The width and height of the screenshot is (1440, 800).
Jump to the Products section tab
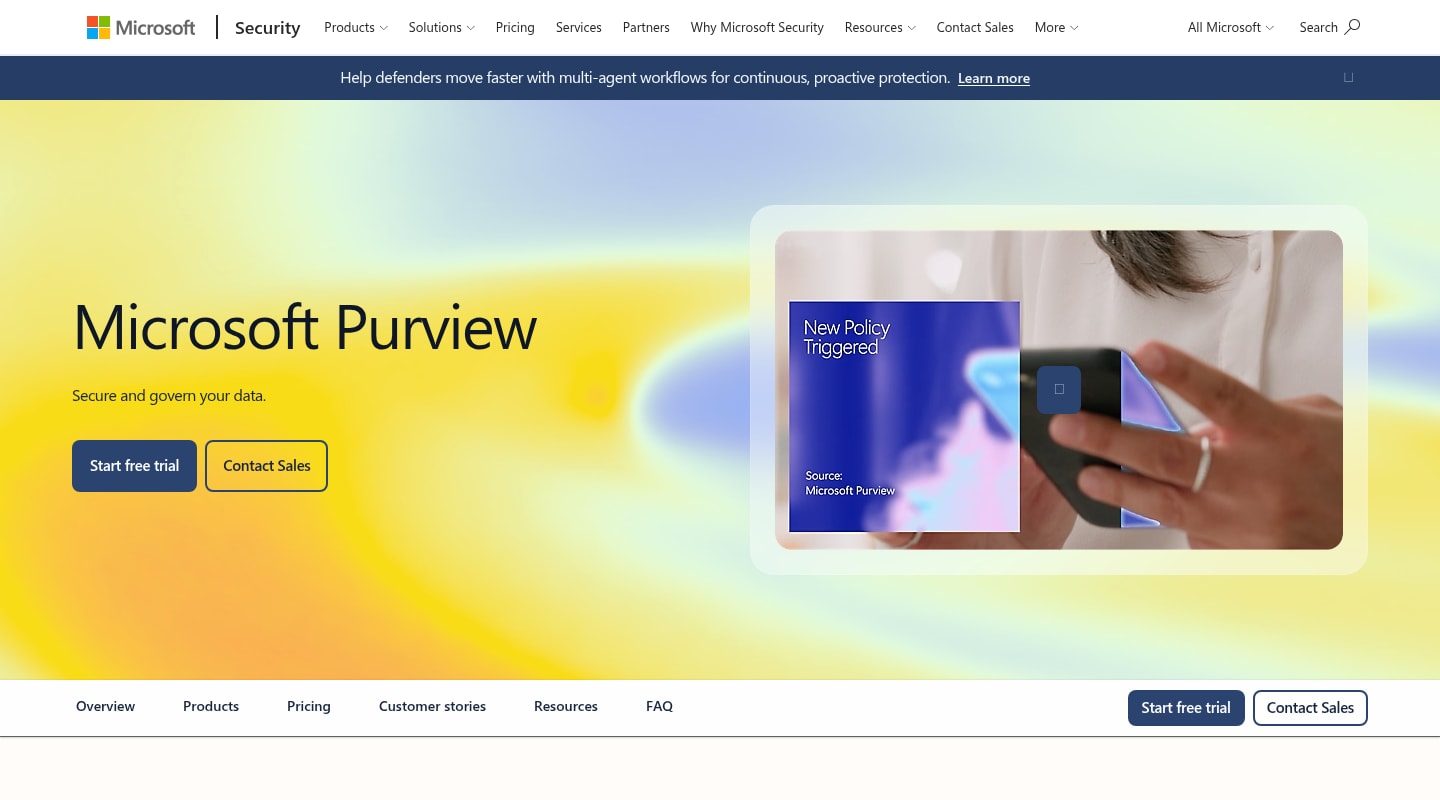pyautogui.click(x=211, y=706)
